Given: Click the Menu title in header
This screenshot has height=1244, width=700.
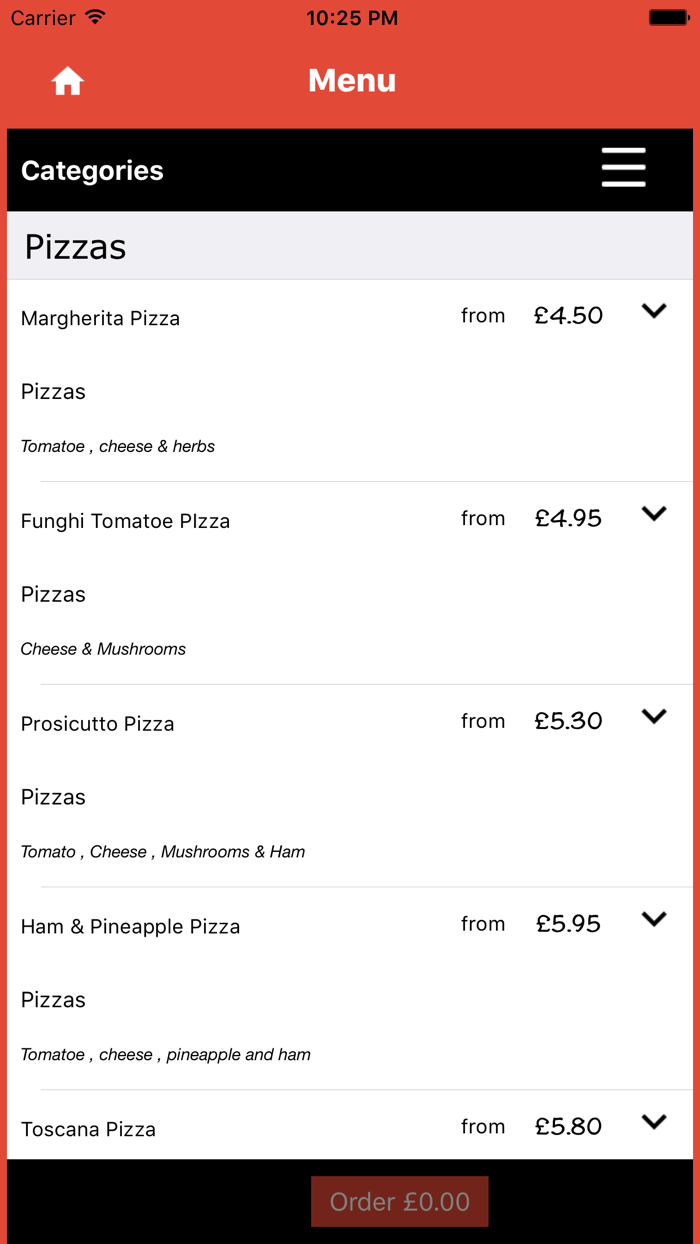Looking at the screenshot, I should click(x=352, y=80).
